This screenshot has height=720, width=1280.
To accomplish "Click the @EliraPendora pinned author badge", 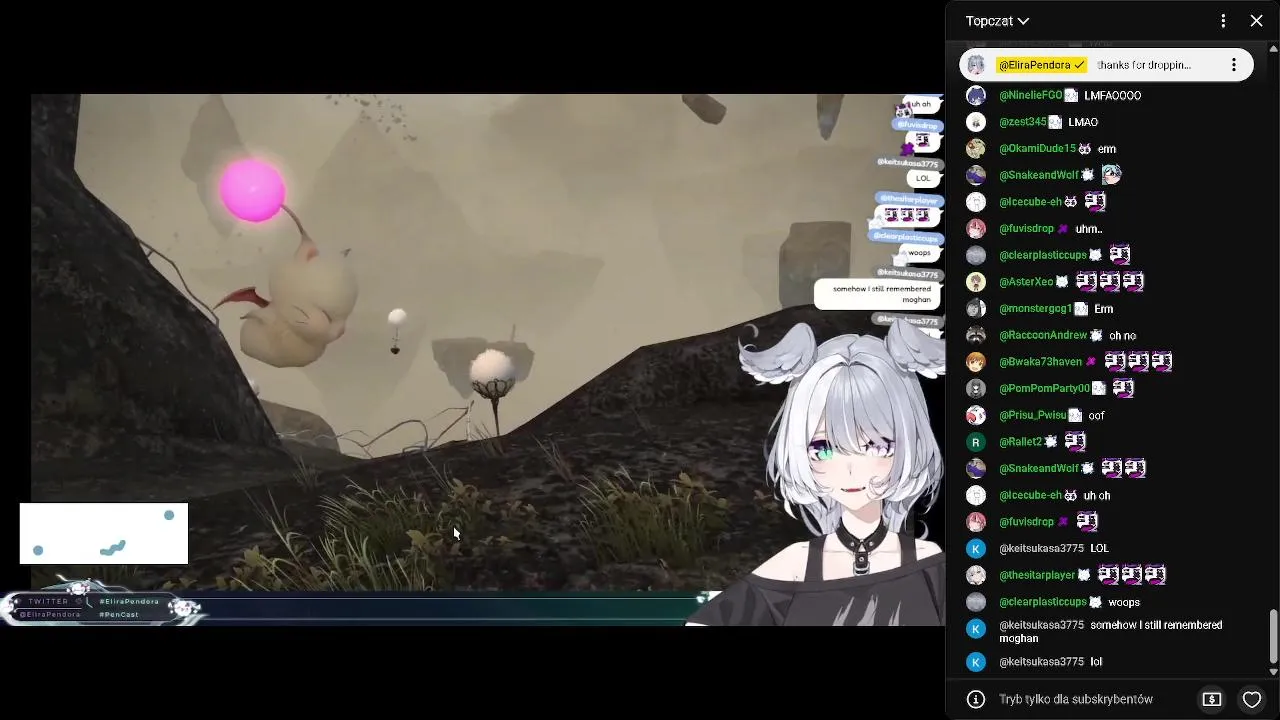I will 1041,65.
